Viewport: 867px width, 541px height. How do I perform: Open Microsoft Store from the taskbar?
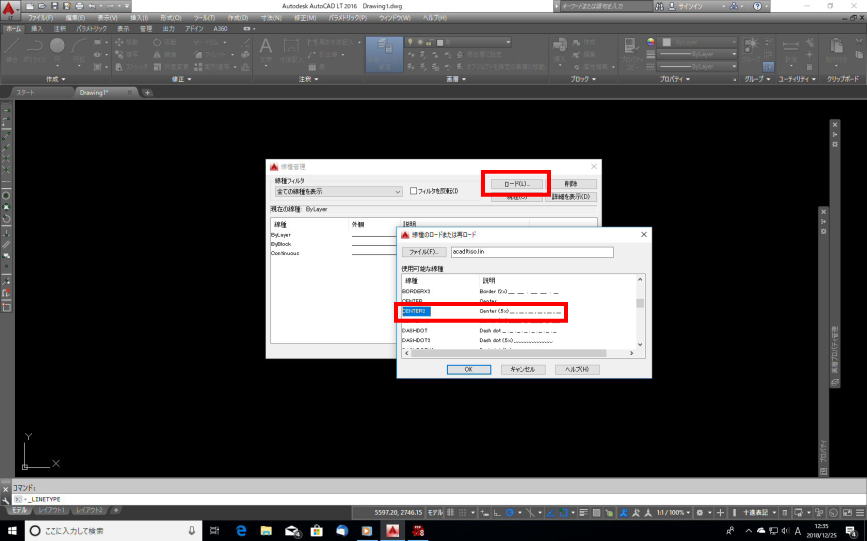tap(317, 530)
